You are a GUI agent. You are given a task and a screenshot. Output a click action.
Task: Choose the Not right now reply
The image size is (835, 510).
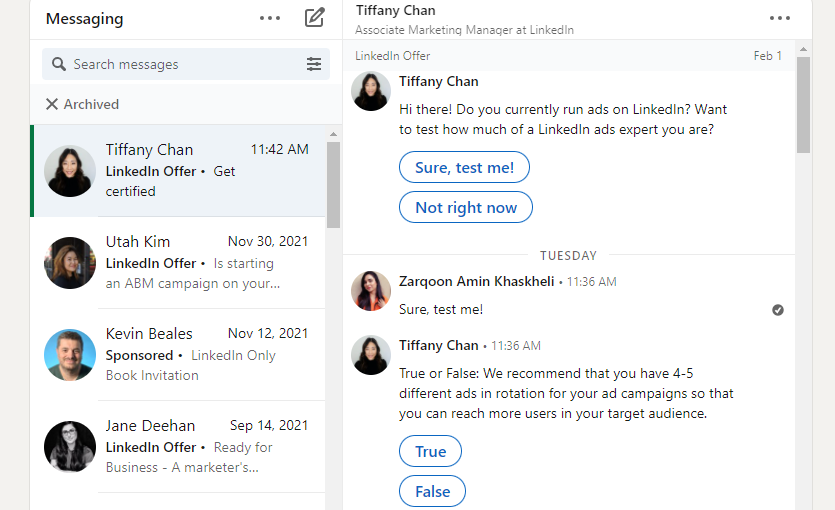465,207
